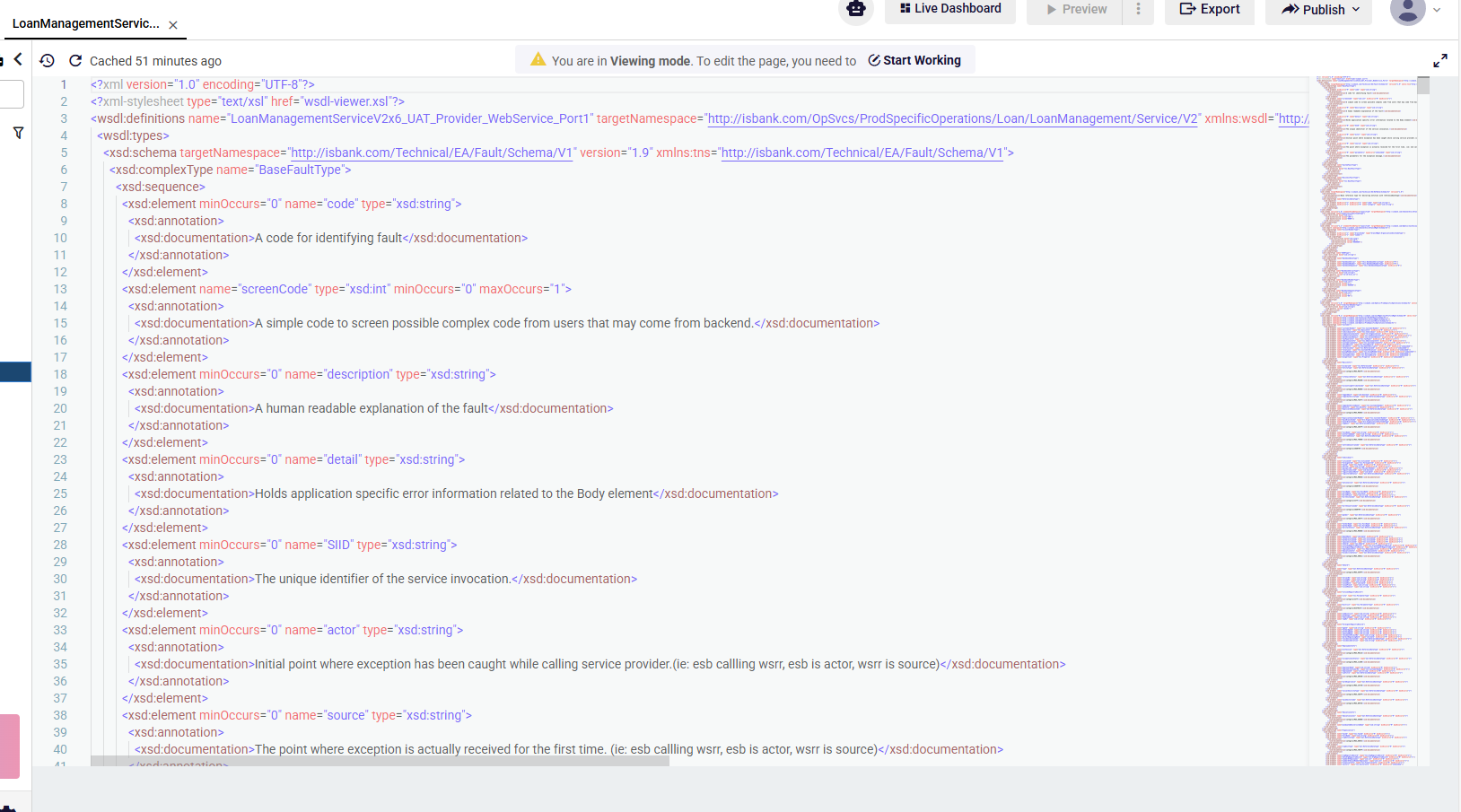This screenshot has width=1461, height=812.
Task: Click the robot assistant icon
Action: click(x=855, y=9)
